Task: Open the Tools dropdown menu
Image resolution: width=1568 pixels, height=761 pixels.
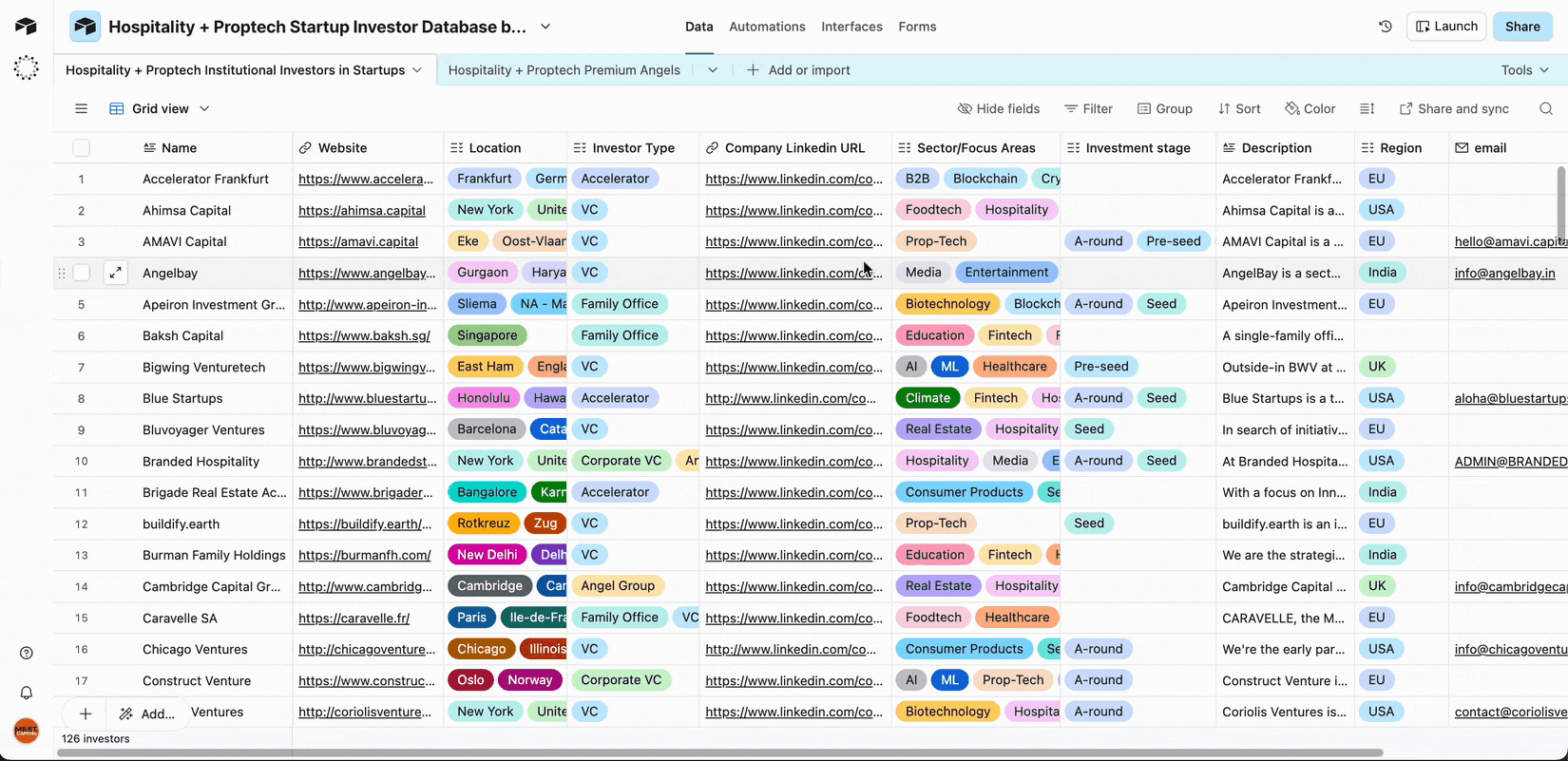Action: click(x=1524, y=70)
